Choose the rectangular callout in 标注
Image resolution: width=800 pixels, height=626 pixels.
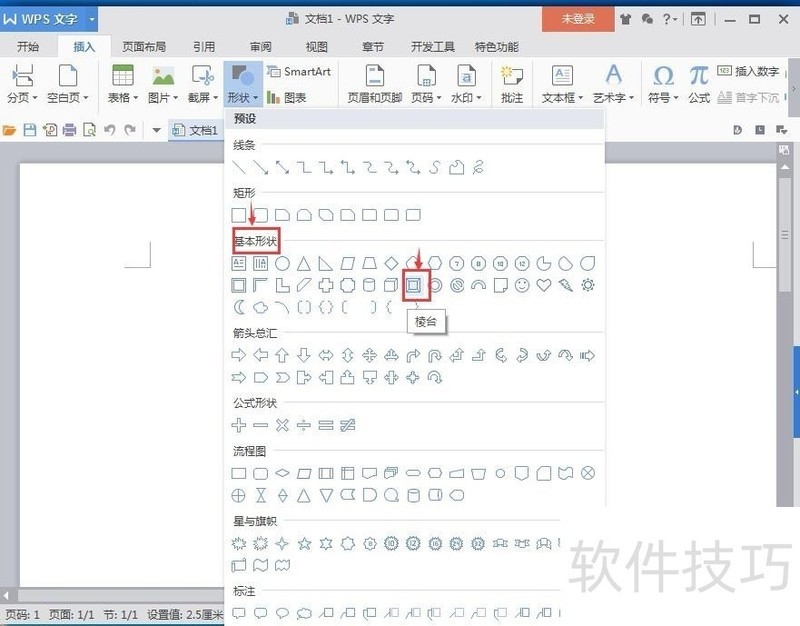[x=239, y=613]
